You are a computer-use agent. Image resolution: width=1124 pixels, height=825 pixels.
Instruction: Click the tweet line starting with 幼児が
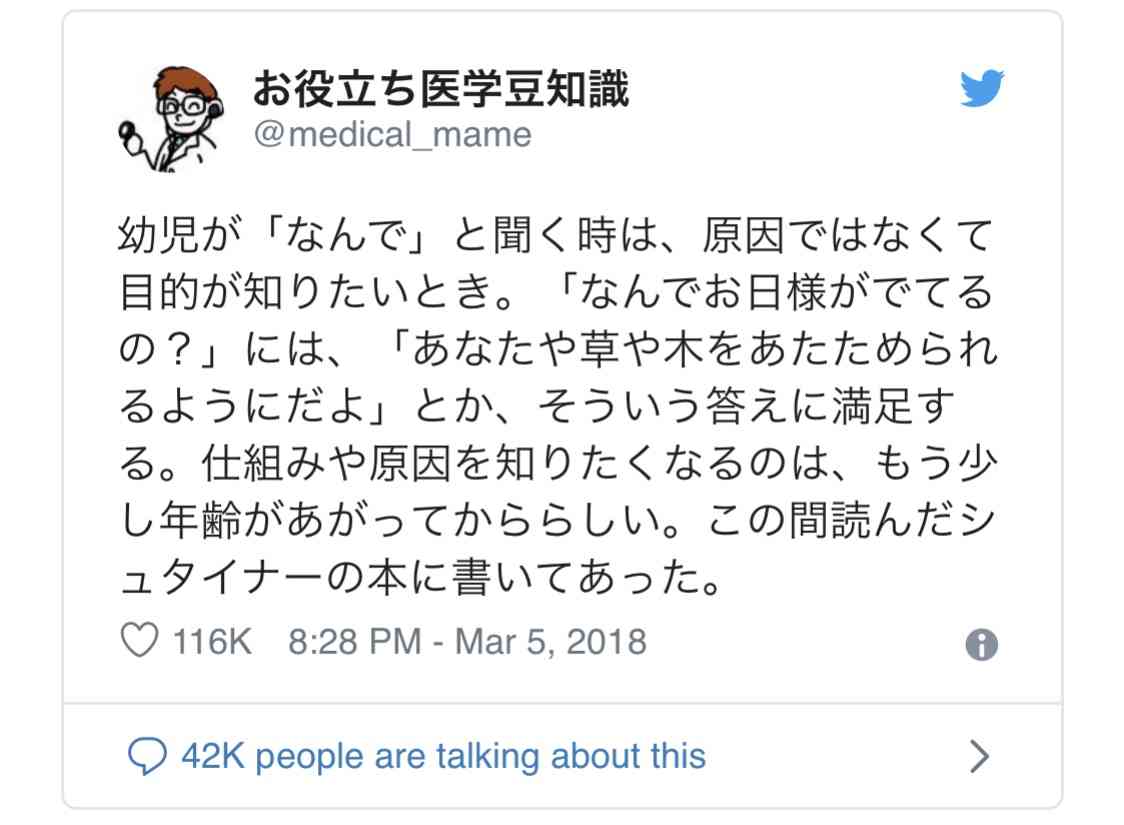pyautogui.click(x=556, y=235)
